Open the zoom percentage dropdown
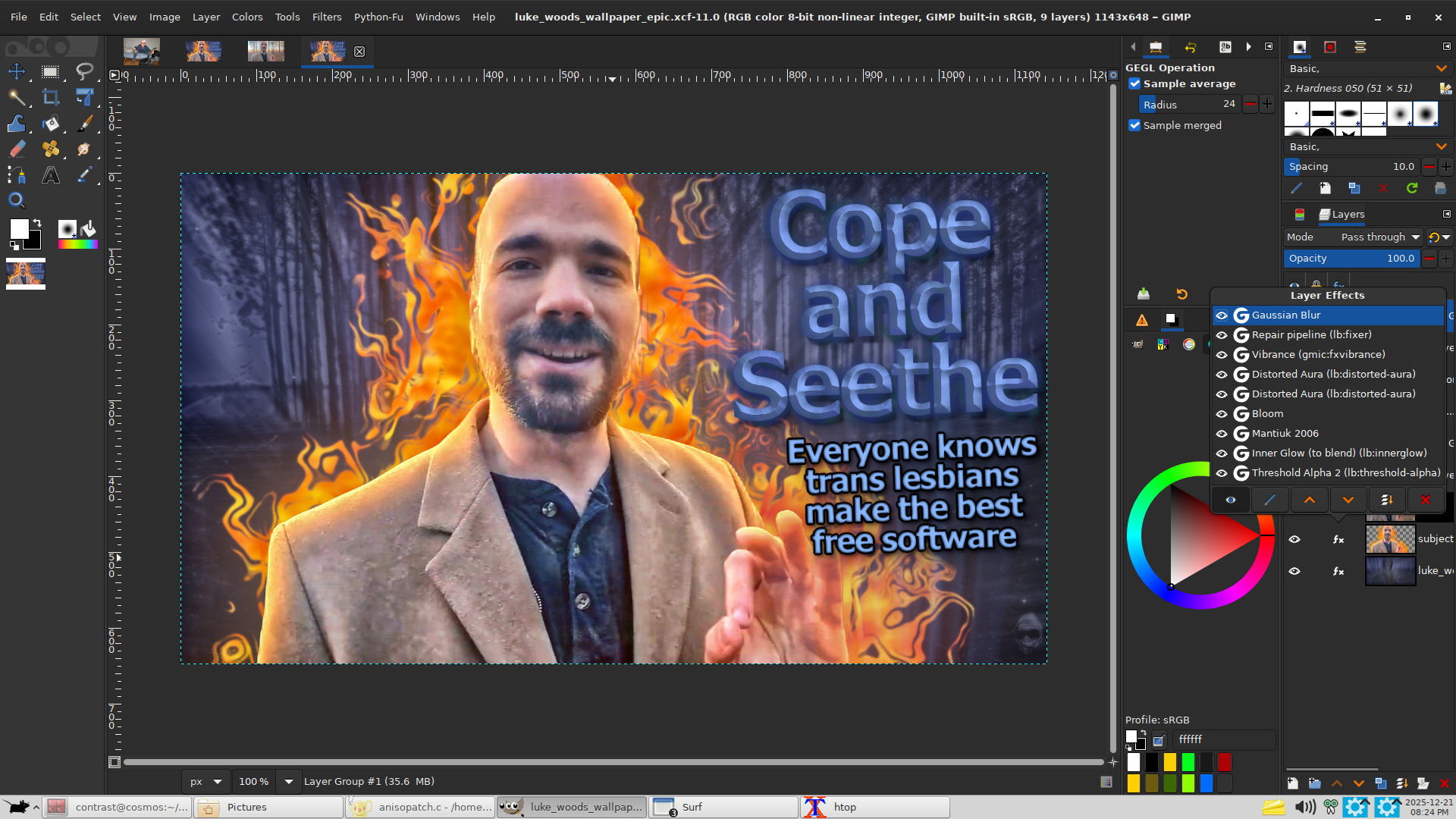This screenshot has height=819, width=1456. click(288, 782)
